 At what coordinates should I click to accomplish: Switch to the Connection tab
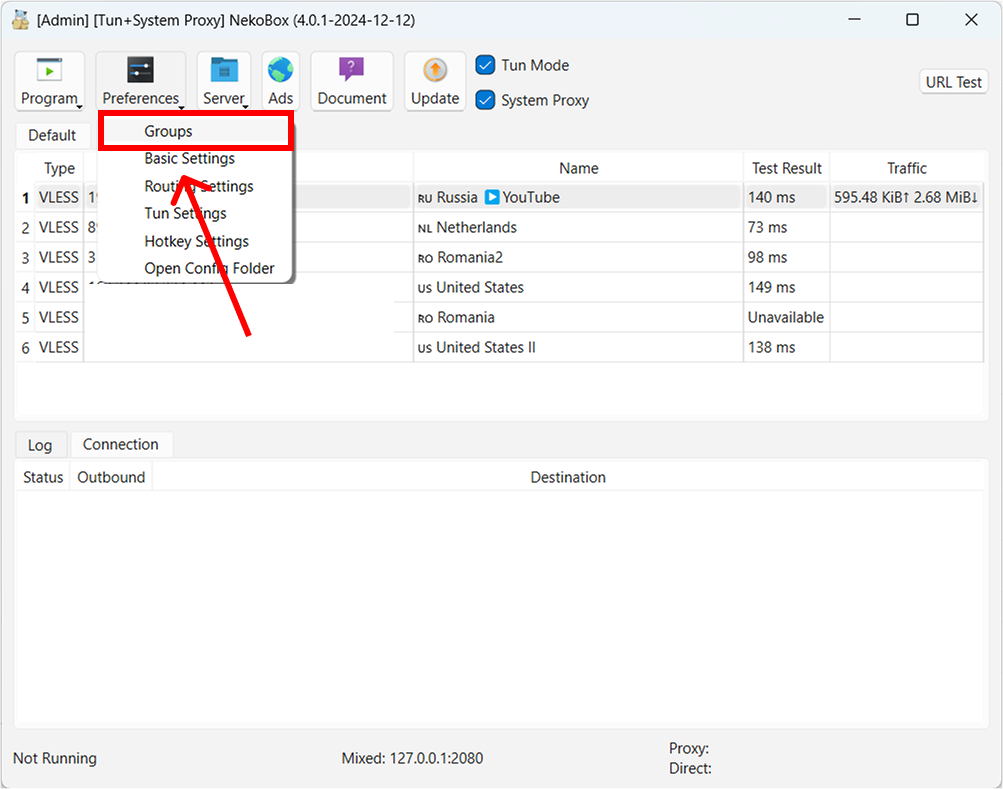pyautogui.click(x=121, y=444)
